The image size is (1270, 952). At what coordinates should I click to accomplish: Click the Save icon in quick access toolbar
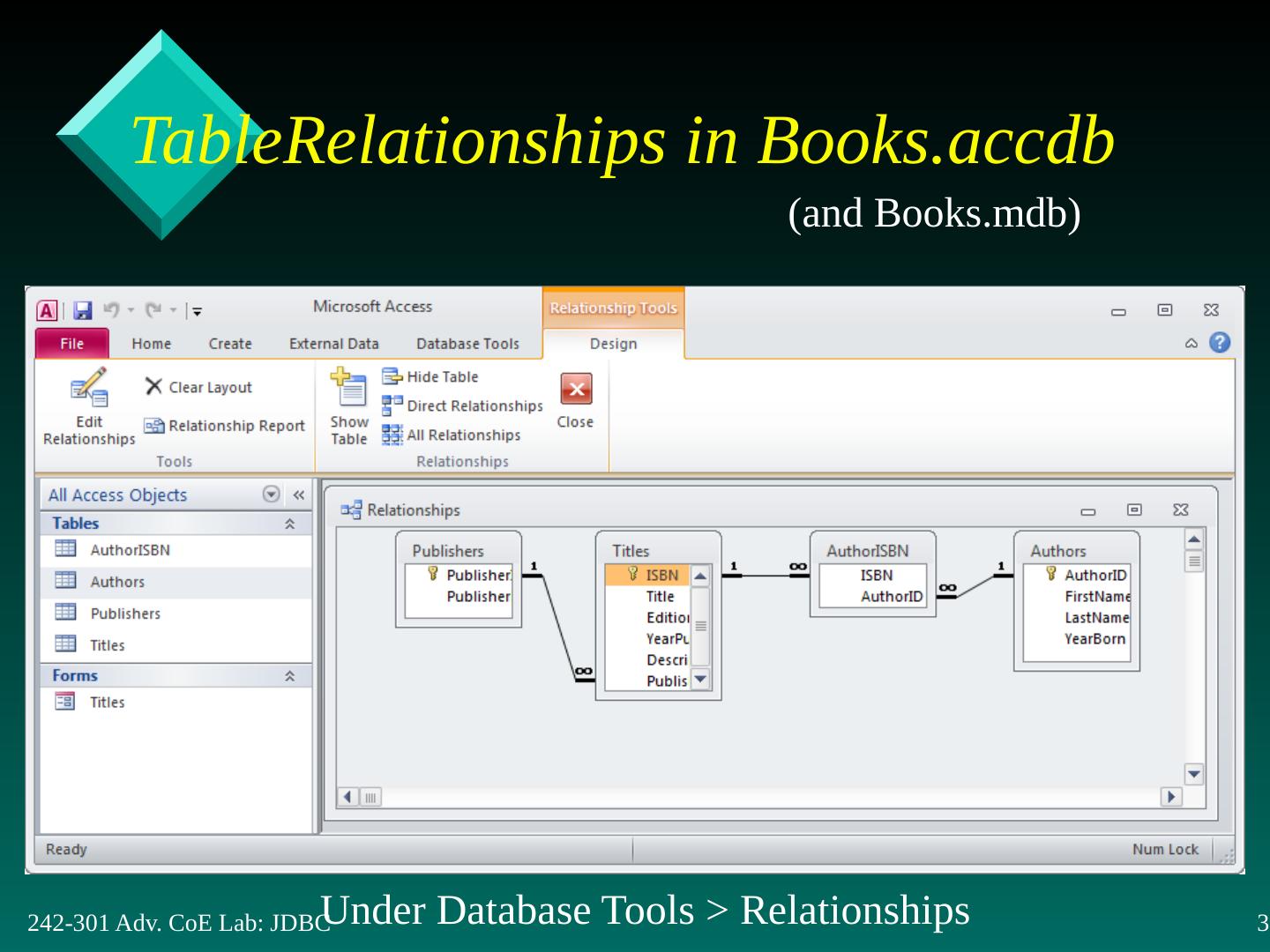coord(82,310)
